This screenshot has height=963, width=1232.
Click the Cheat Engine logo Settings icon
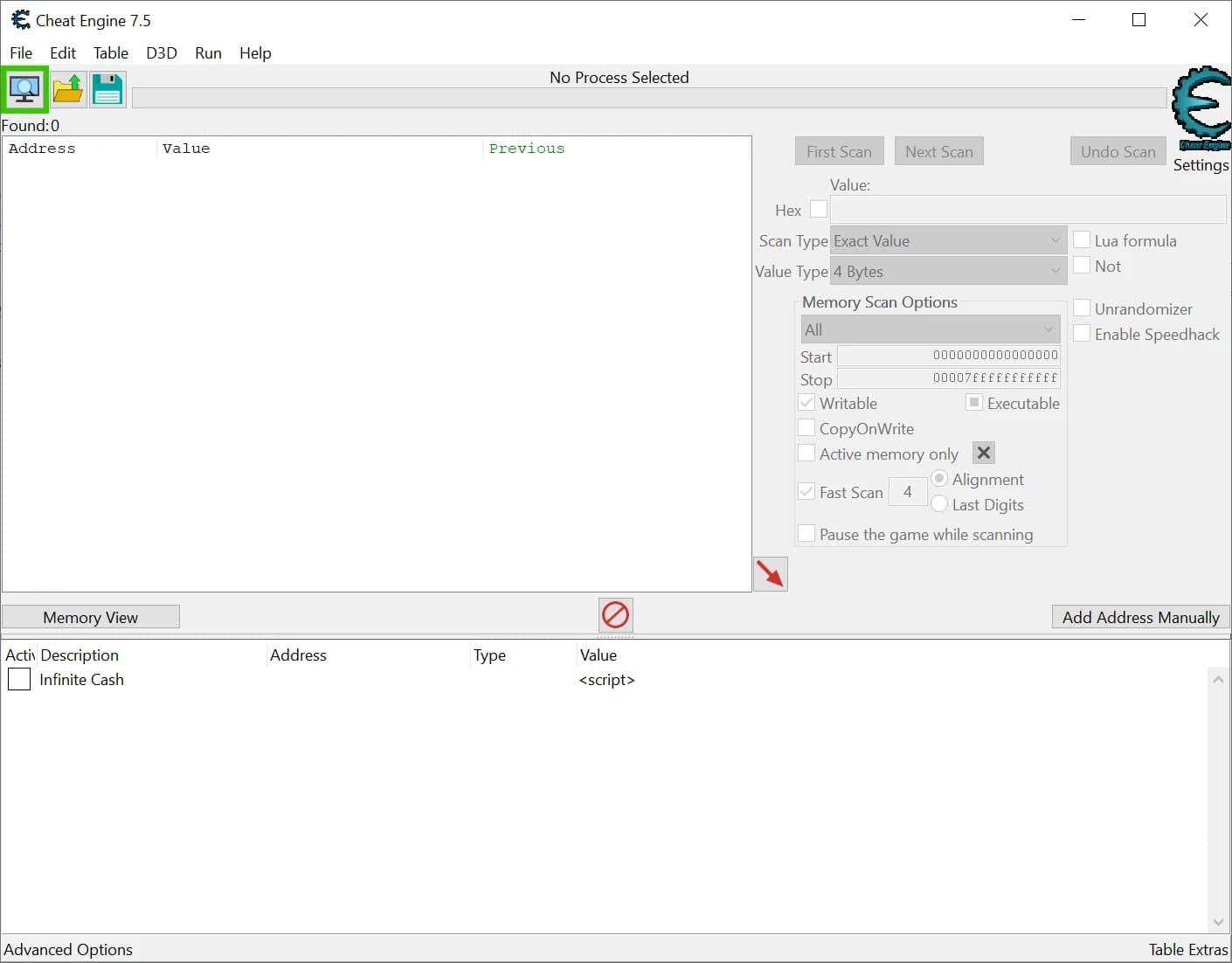coord(1201,110)
